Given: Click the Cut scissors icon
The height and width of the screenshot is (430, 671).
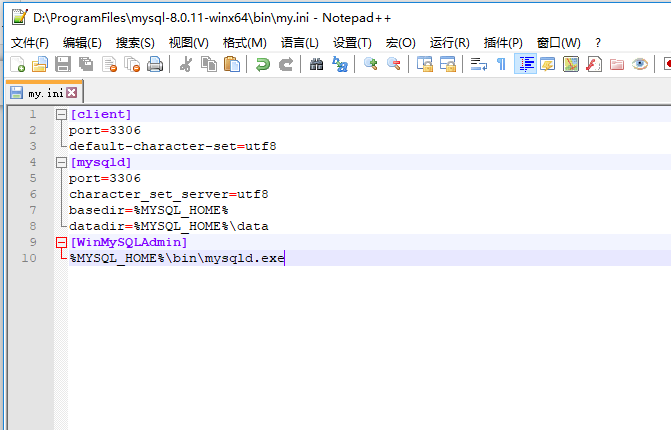Looking at the screenshot, I should (x=186, y=65).
